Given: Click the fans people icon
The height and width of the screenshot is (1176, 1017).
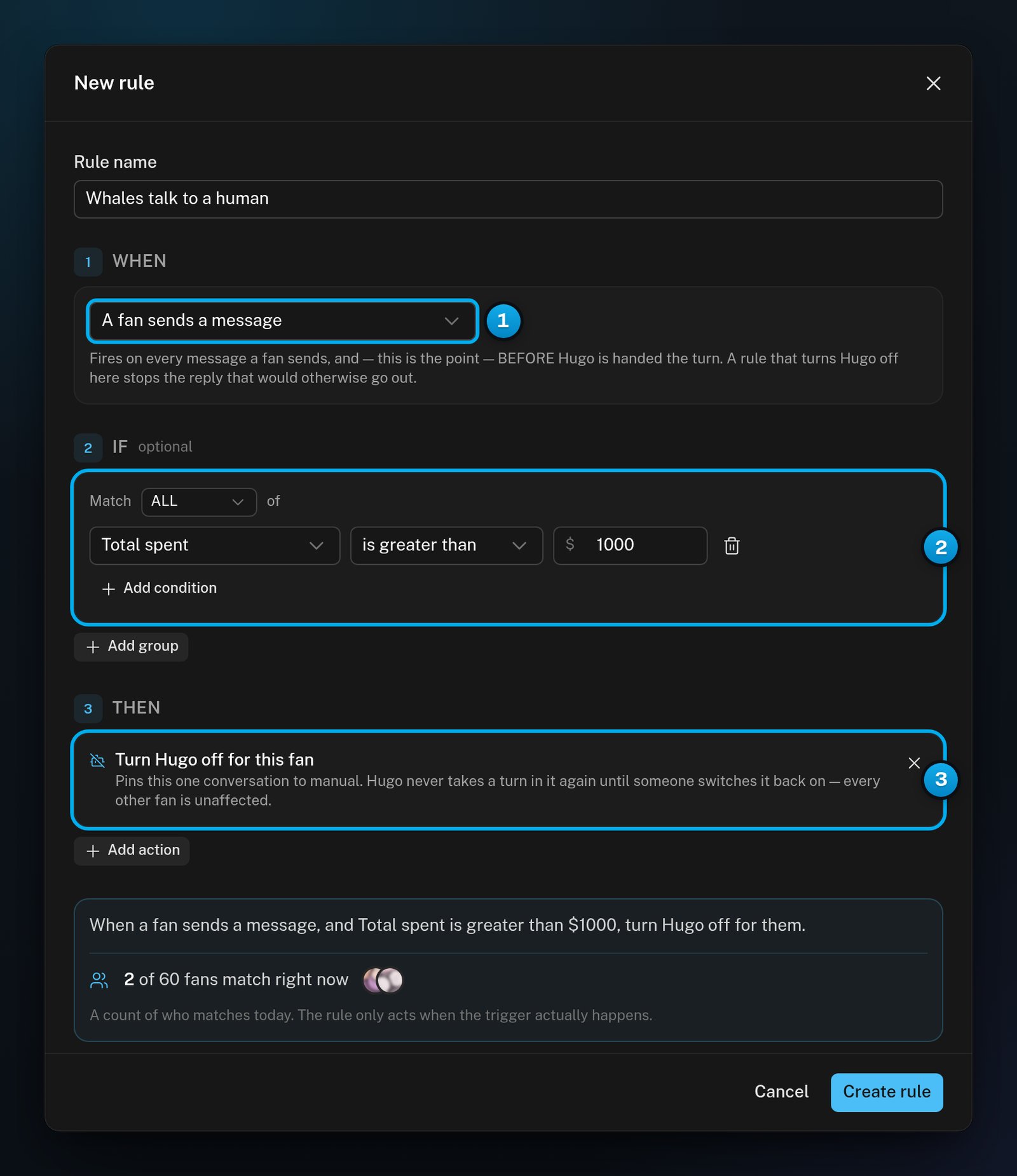Looking at the screenshot, I should click(99, 980).
